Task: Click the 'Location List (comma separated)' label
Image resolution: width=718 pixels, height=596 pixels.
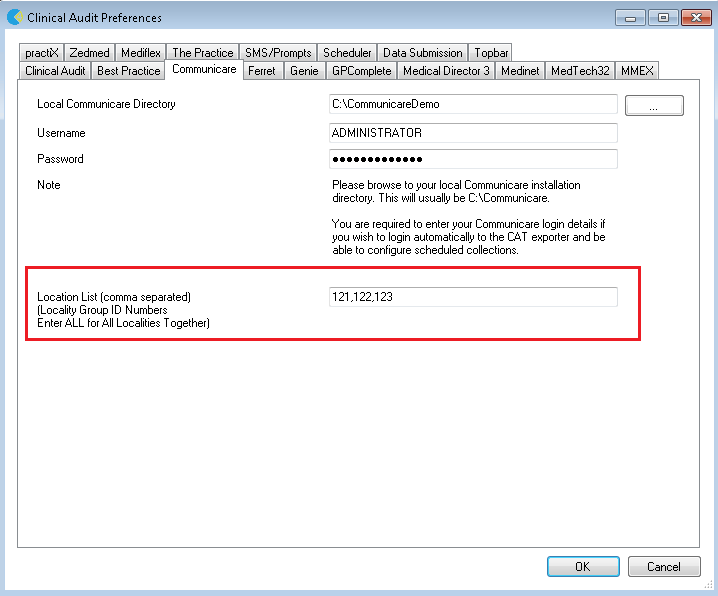Action: coord(114,297)
